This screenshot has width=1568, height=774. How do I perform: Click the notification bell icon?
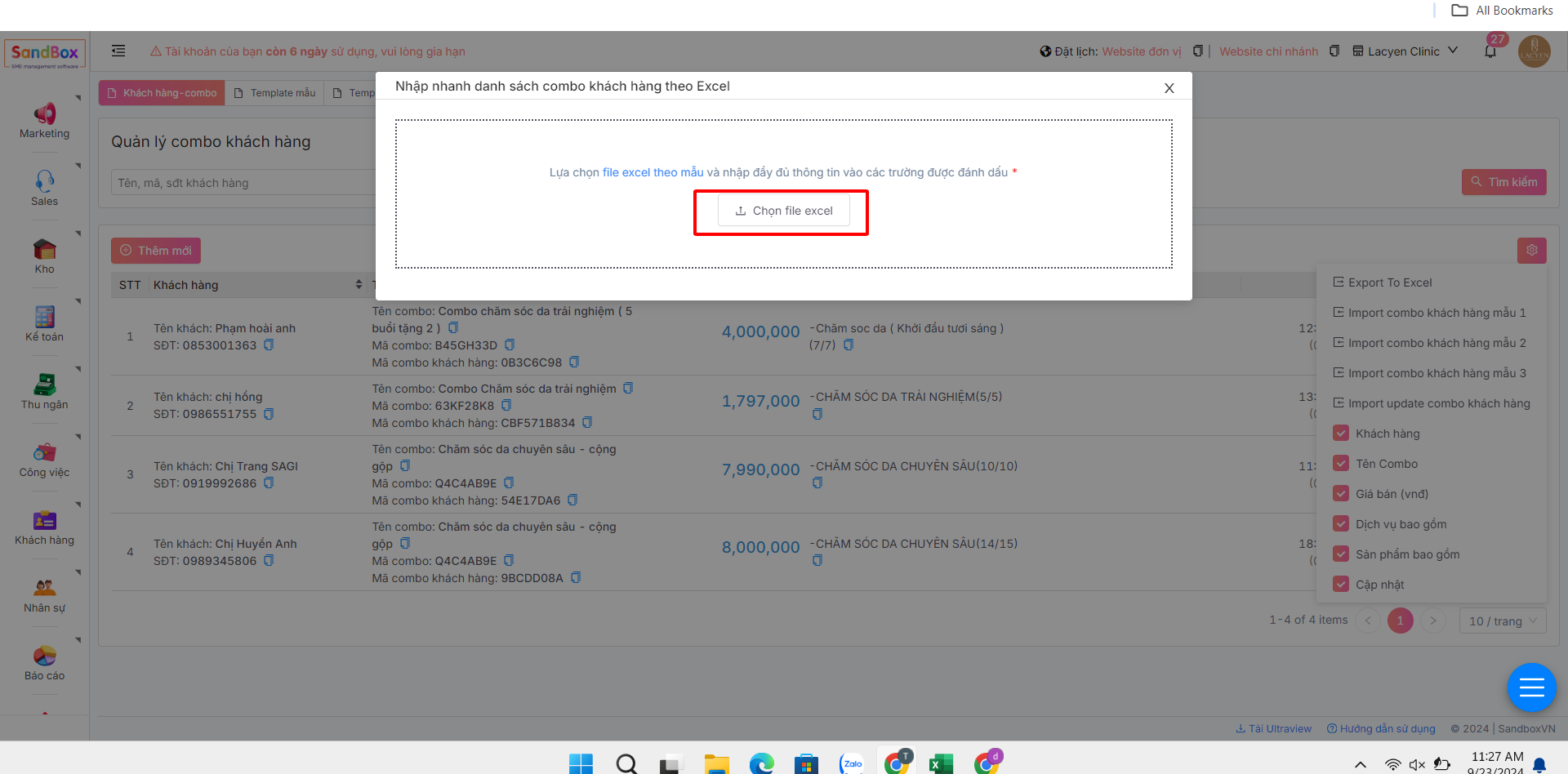click(x=1490, y=51)
